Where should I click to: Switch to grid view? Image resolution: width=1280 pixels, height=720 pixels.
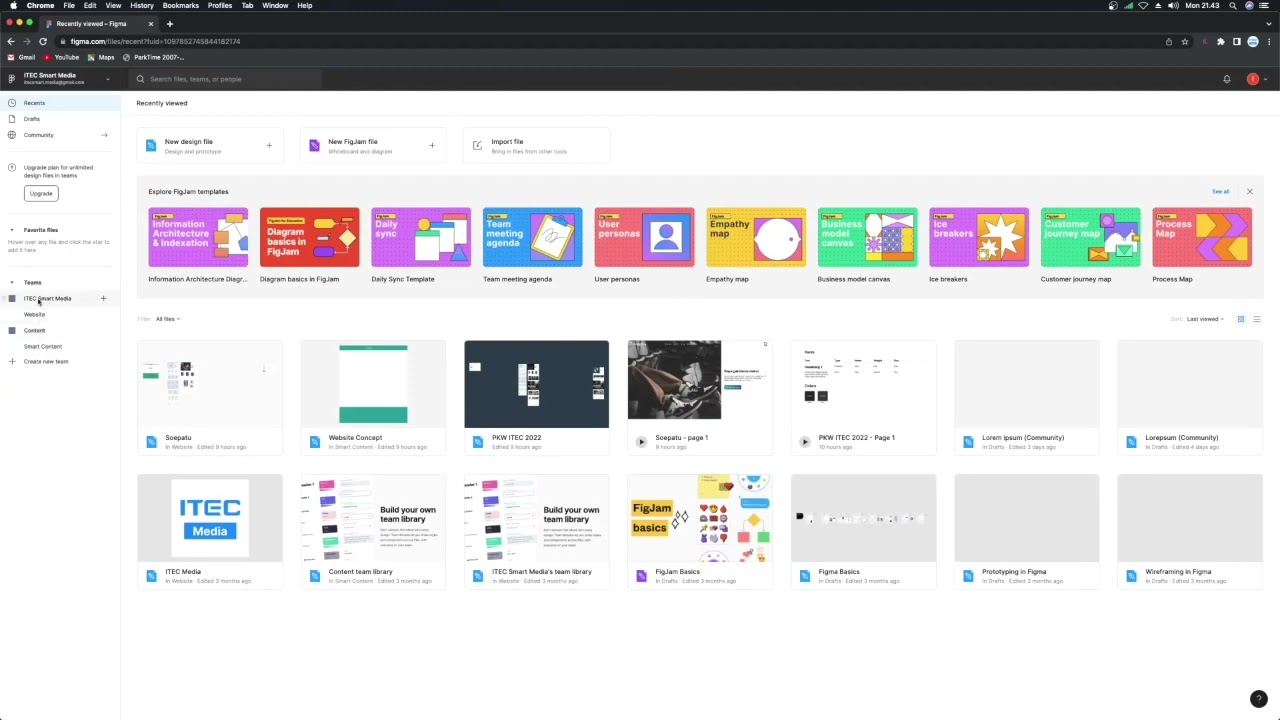[x=1241, y=319]
